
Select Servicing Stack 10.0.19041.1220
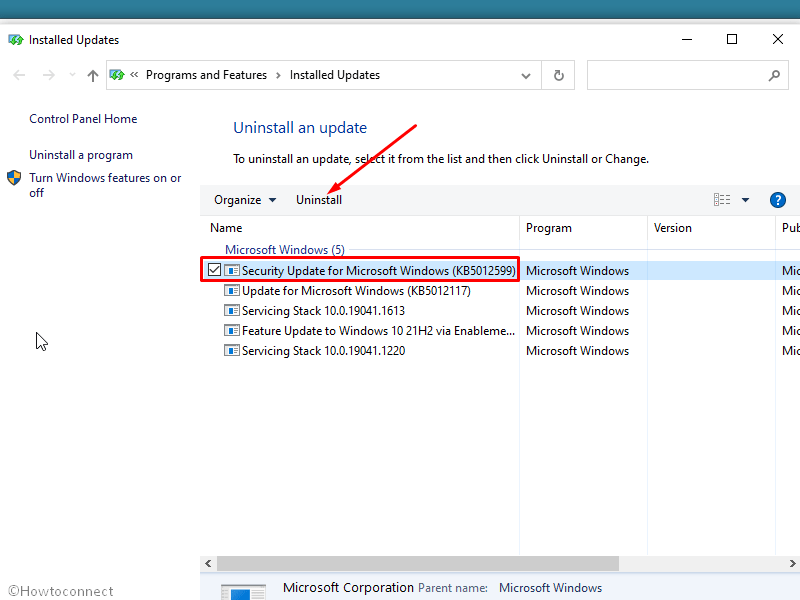(323, 351)
